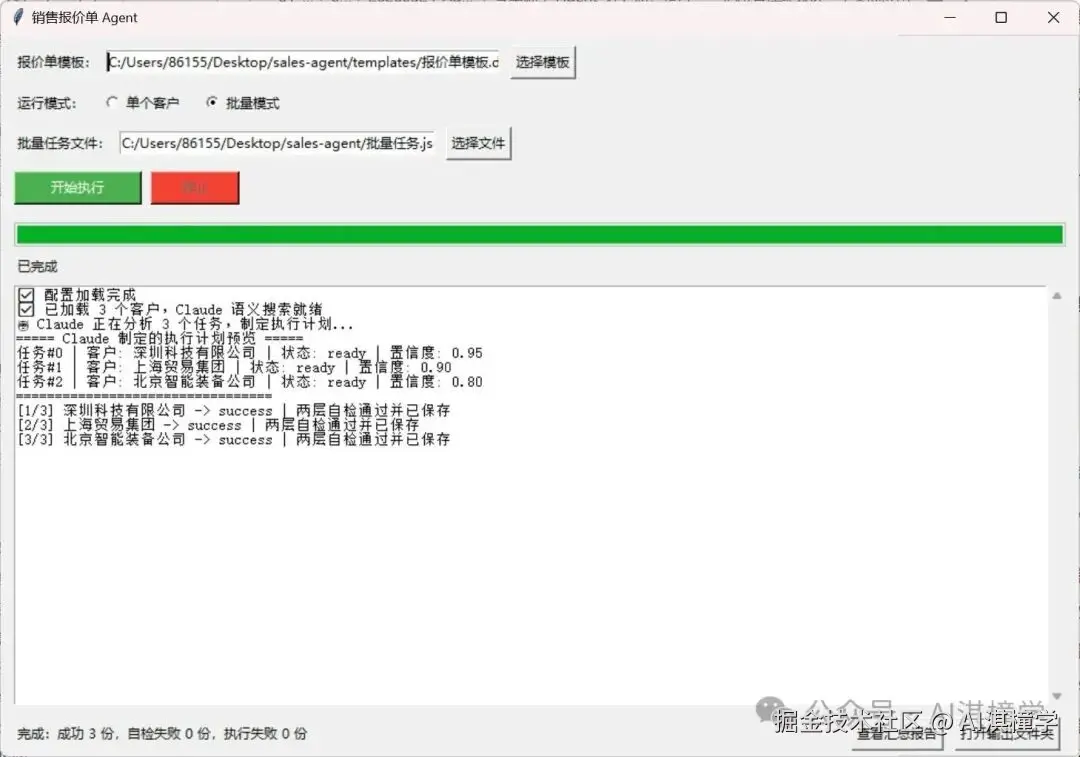Click 查看汇总报告 at bottom right

tap(897, 737)
